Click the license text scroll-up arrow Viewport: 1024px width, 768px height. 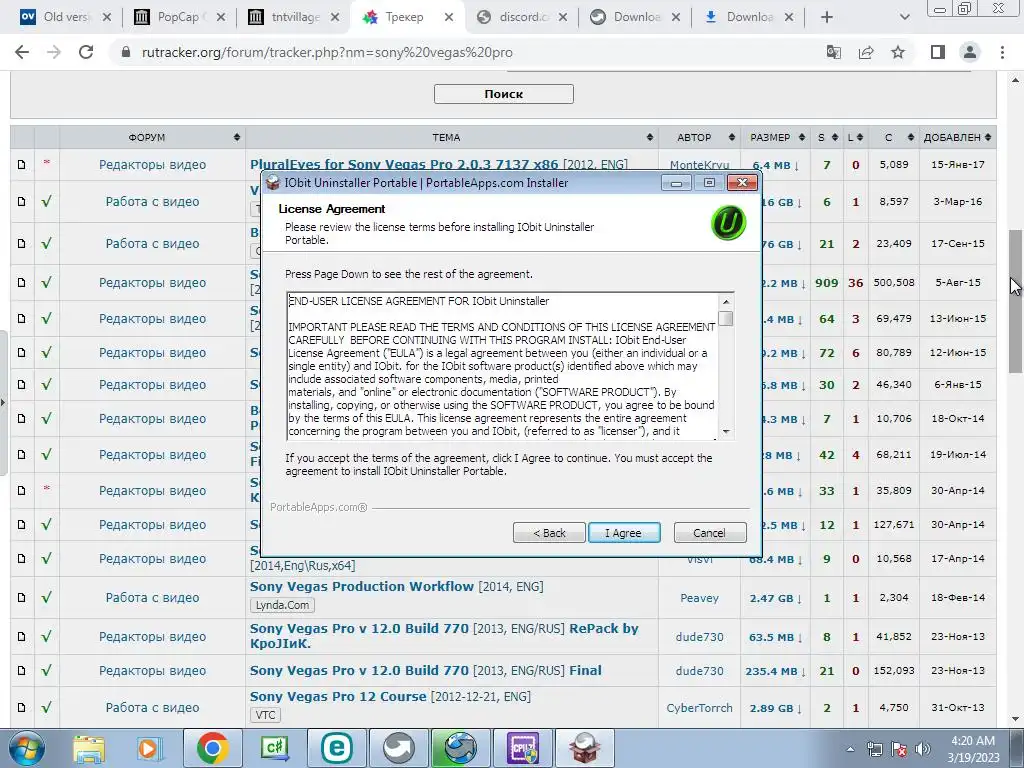coord(726,301)
